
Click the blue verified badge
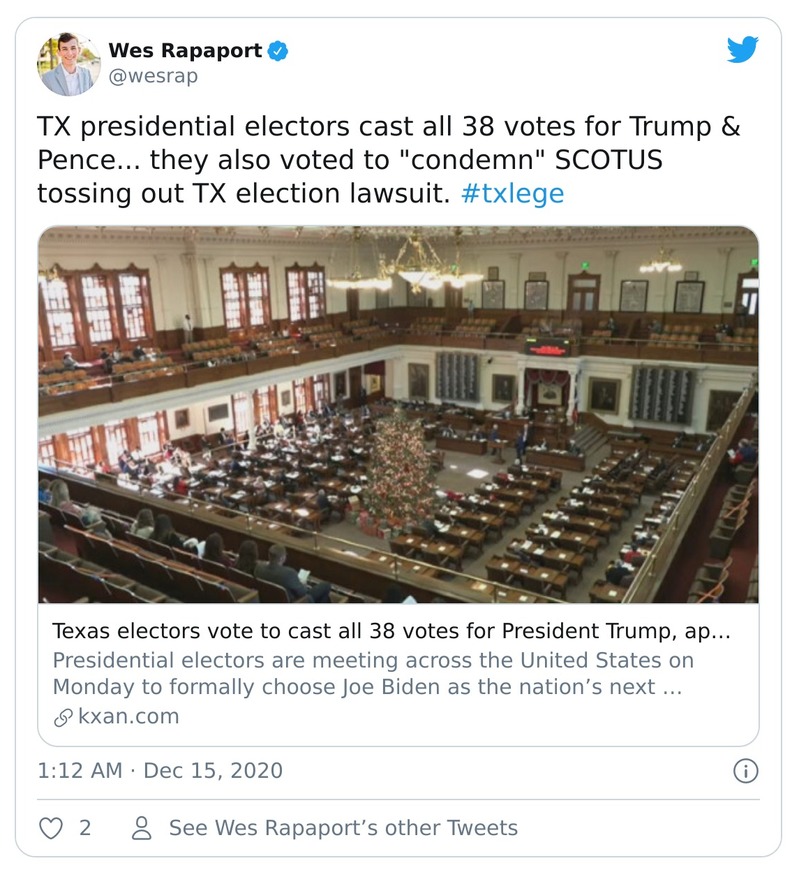(x=280, y=50)
